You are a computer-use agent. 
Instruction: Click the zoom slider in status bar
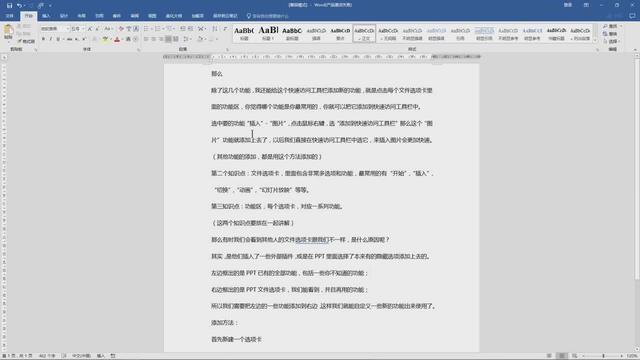(x=604, y=356)
